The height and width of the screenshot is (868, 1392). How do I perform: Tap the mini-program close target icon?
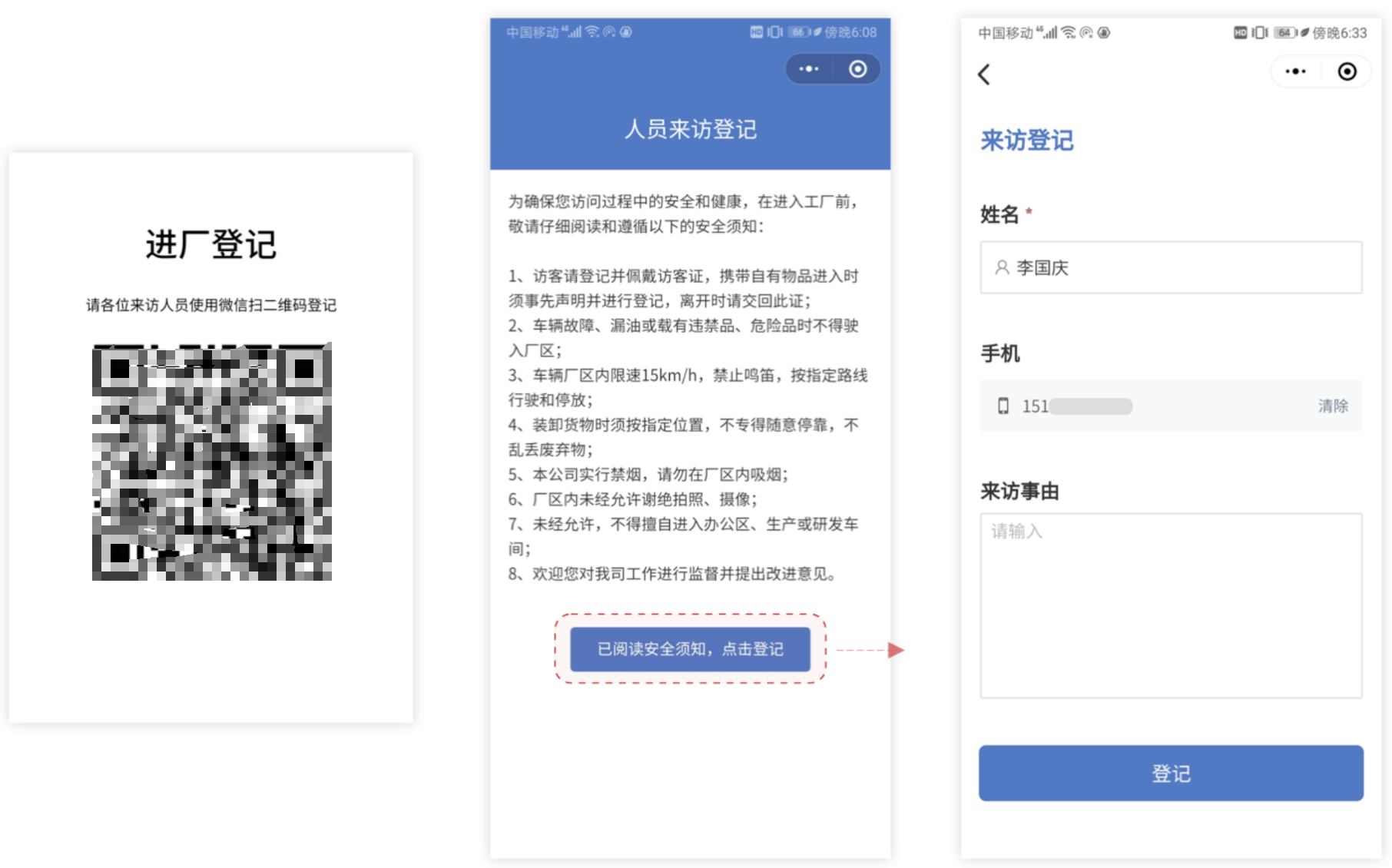[x=857, y=68]
